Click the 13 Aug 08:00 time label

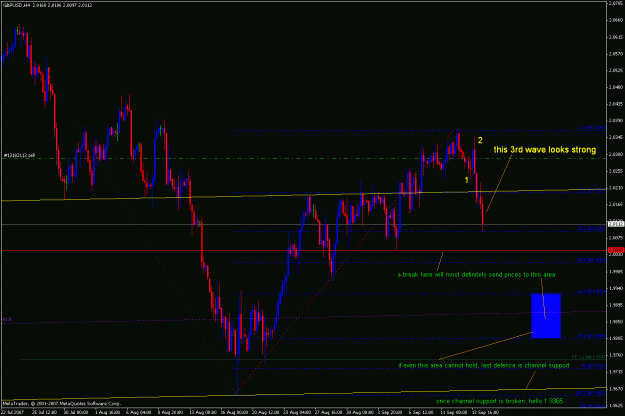pos(203,412)
